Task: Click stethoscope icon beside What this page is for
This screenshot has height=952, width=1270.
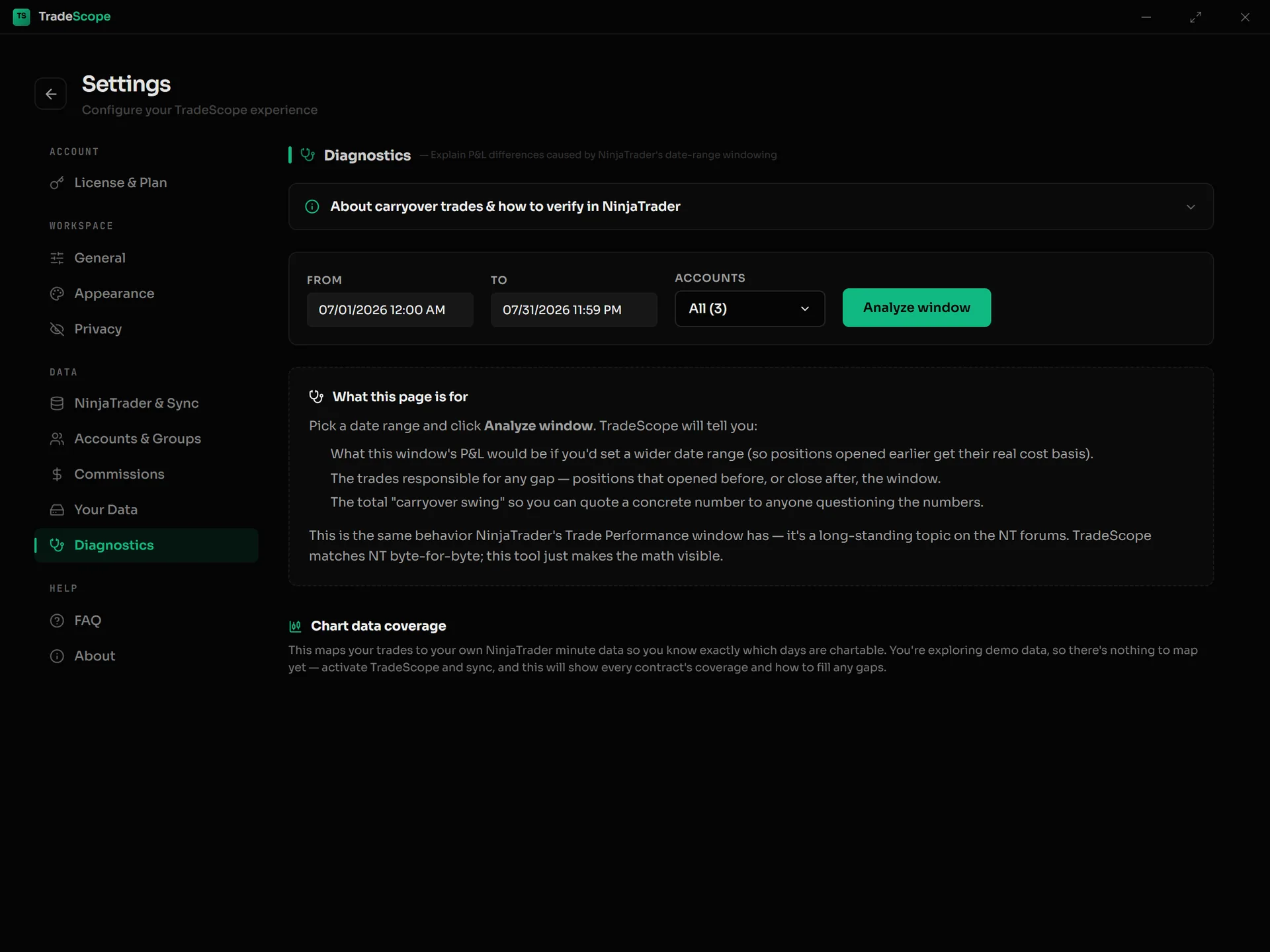Action: (316, 397)
